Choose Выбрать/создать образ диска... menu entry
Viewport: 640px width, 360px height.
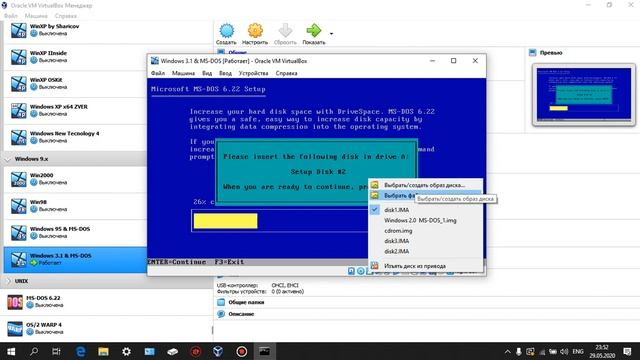point(425,185)
